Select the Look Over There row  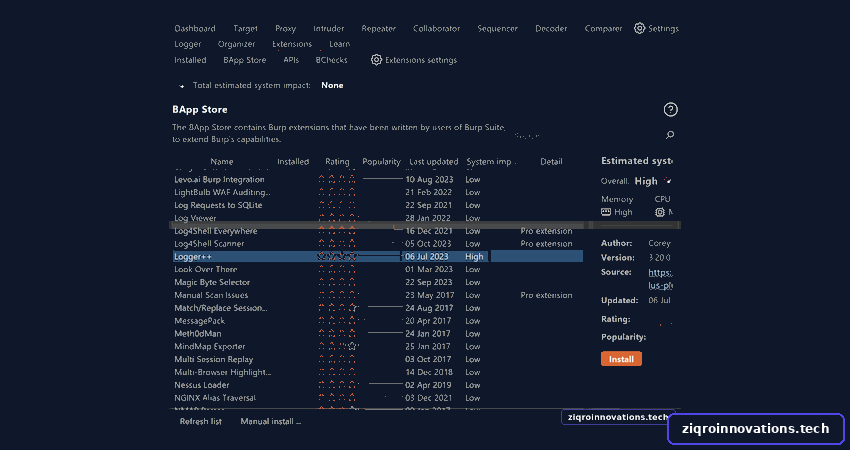[x=378, y=269]
